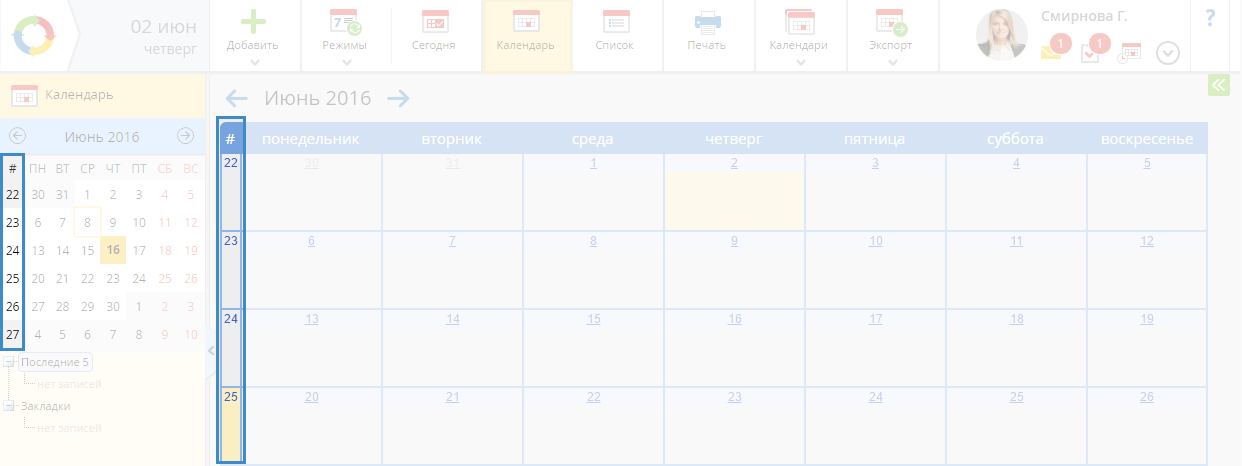
Task: Select Saturday 18 in mini calendar
Action: tap(165, 251)
